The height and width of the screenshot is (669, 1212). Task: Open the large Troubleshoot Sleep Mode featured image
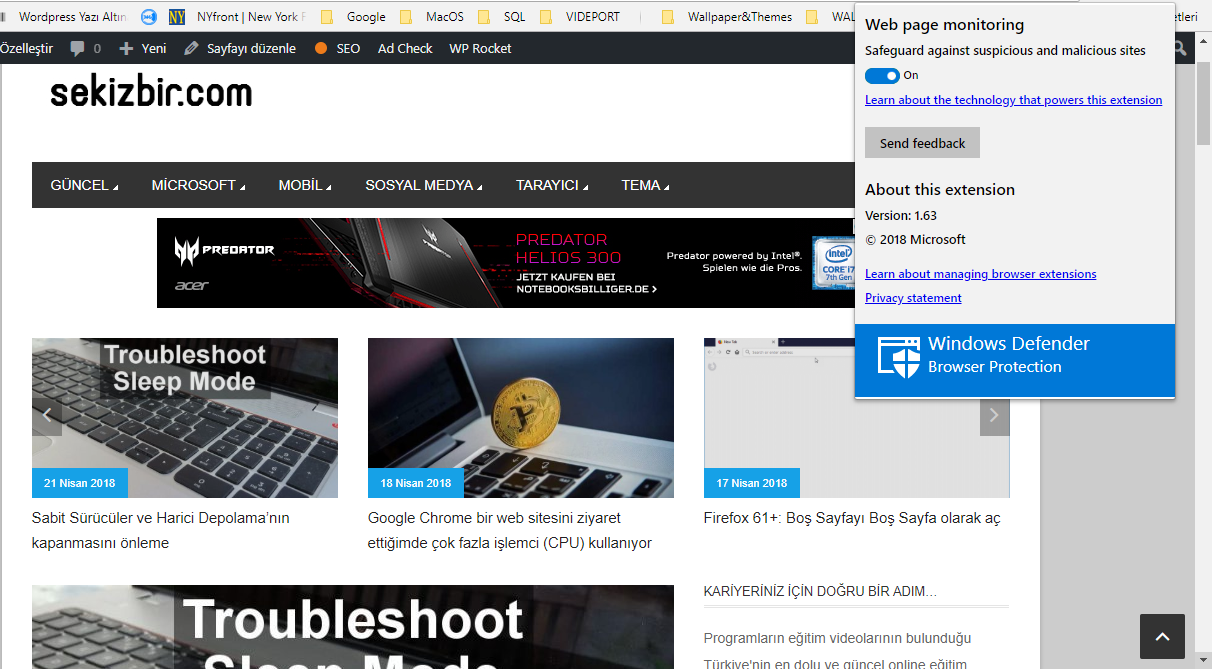353,627
